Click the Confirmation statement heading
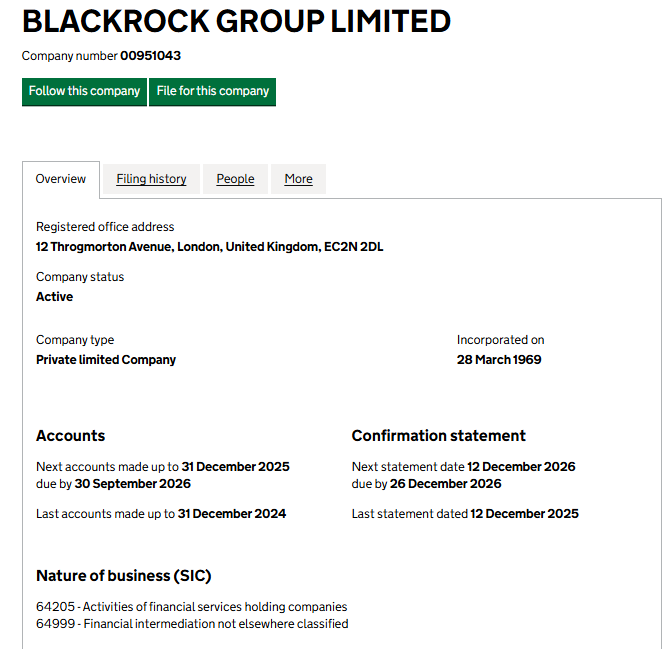 click(438, 436)
